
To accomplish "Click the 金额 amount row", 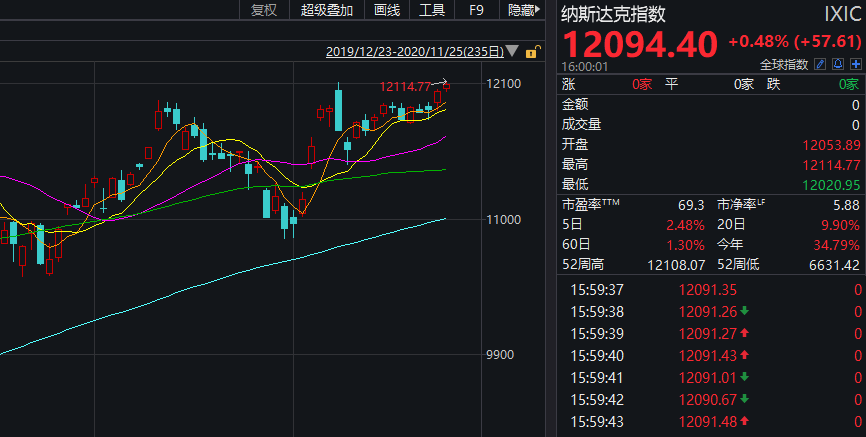I will pyautogui.click(x=711, y=104).
